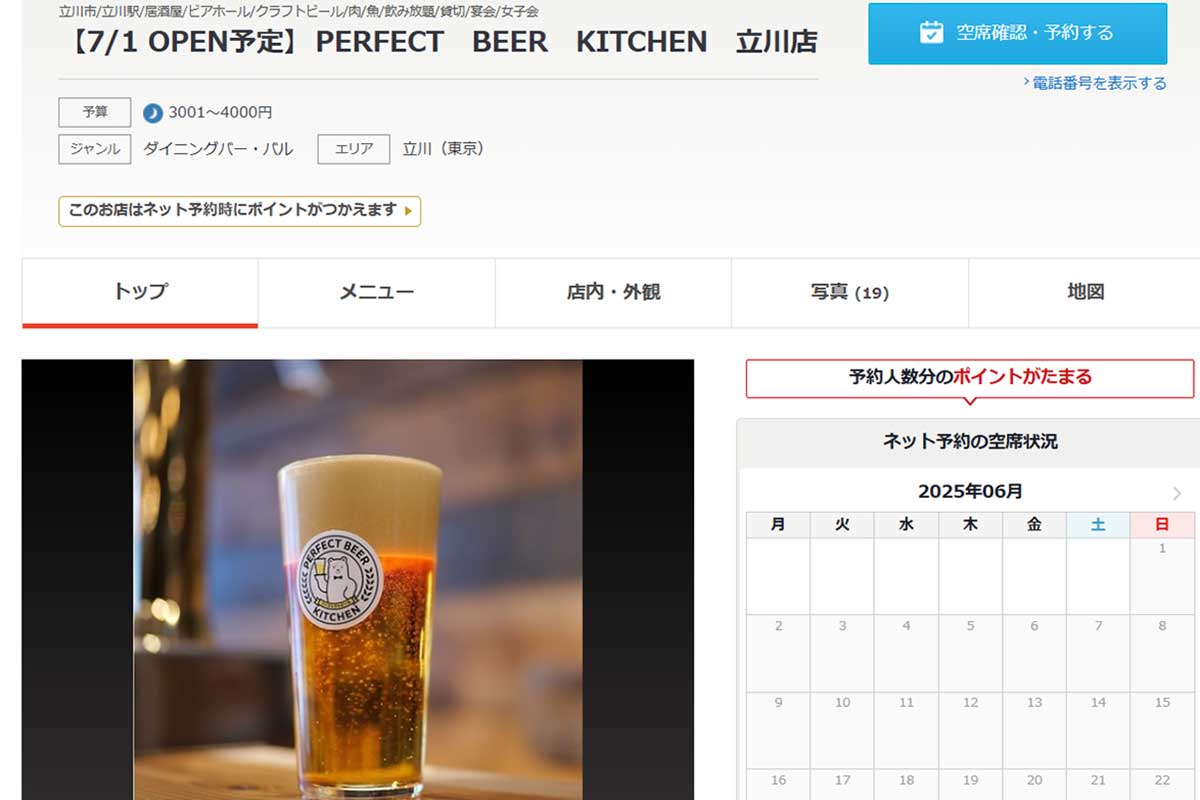The height and width of the screenshot is (800, 1200).
Task: Click the beer glass main photo
Action: (x=358, y=580)
